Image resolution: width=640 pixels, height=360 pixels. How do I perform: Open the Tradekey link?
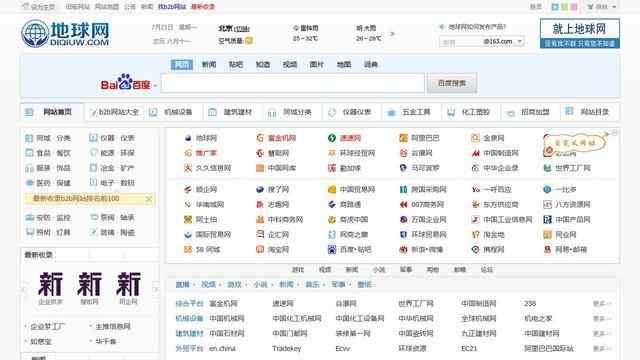(x=287, y=349)
